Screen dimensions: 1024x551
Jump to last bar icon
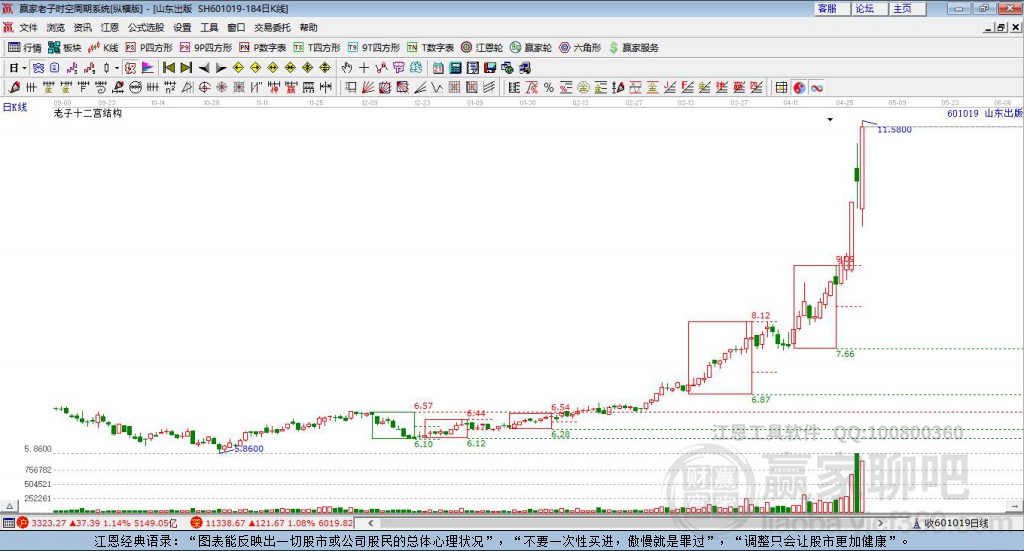(x=186, y=68)
